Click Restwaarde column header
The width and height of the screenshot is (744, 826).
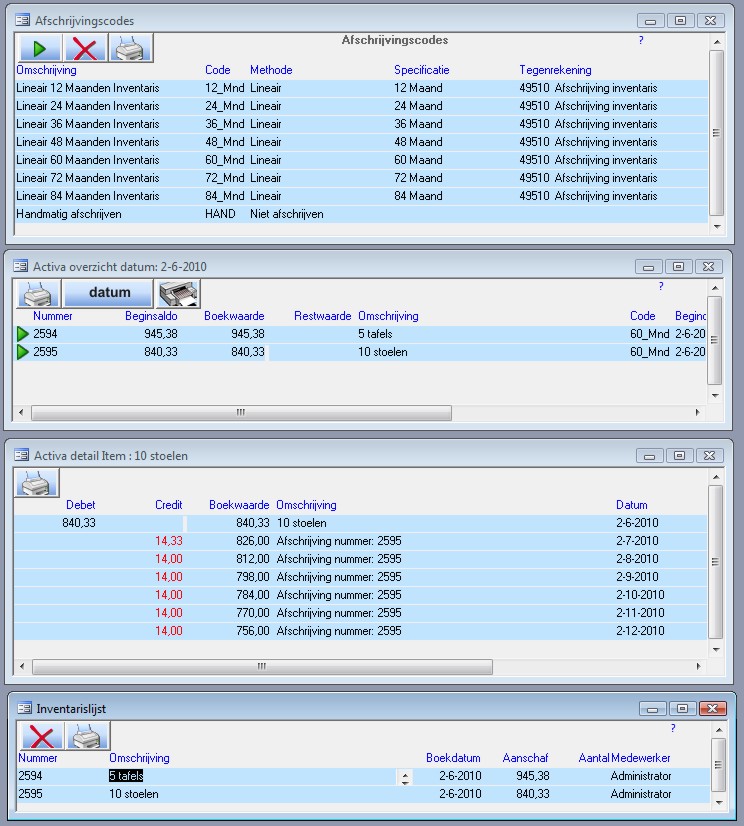click(322, 316)
